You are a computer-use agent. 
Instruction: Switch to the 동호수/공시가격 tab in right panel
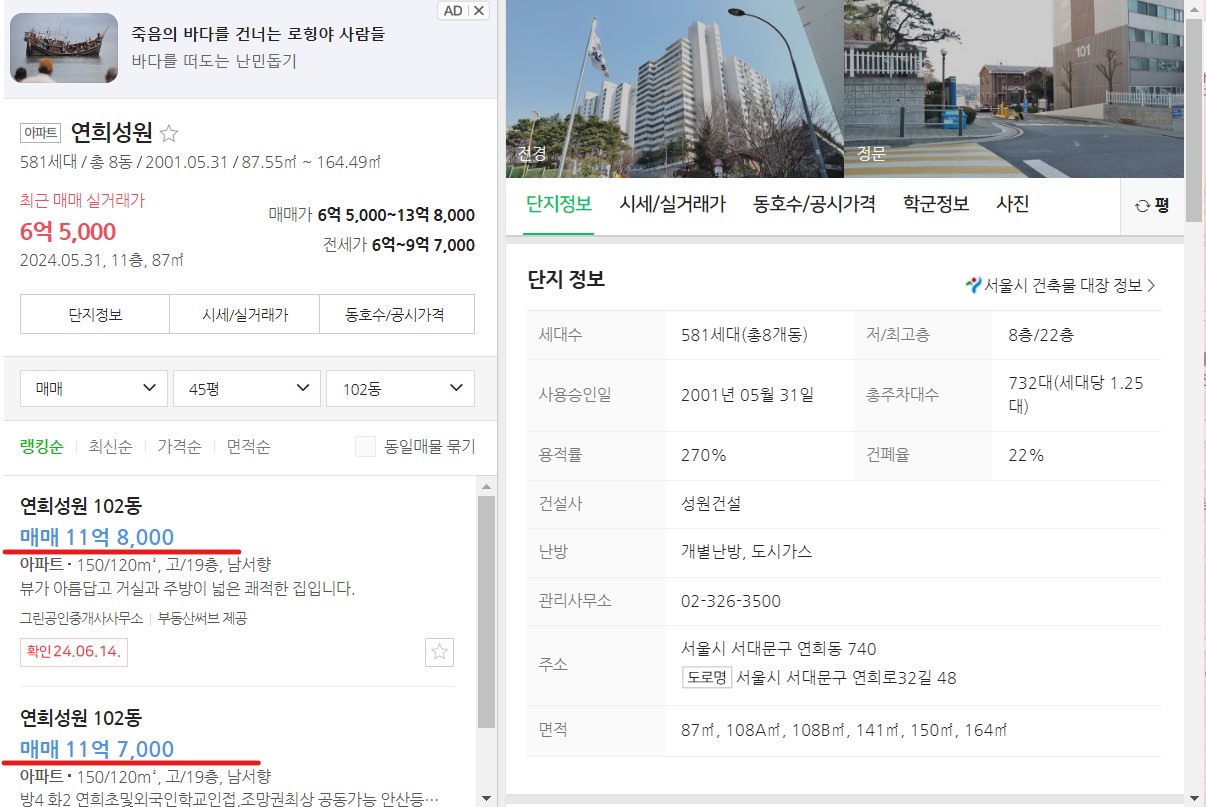[x=815, y=204]
